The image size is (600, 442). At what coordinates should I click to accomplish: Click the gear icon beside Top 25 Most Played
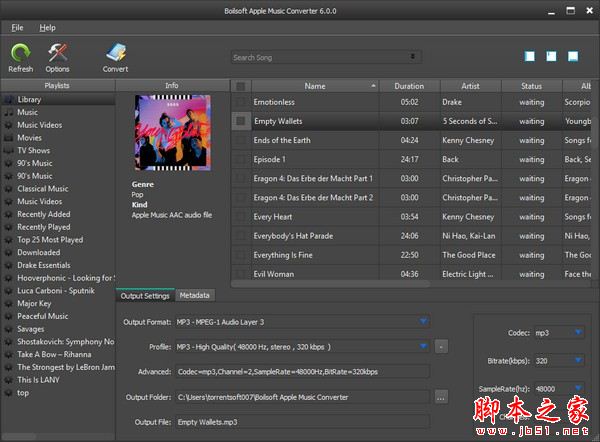(x=8, y=240)
